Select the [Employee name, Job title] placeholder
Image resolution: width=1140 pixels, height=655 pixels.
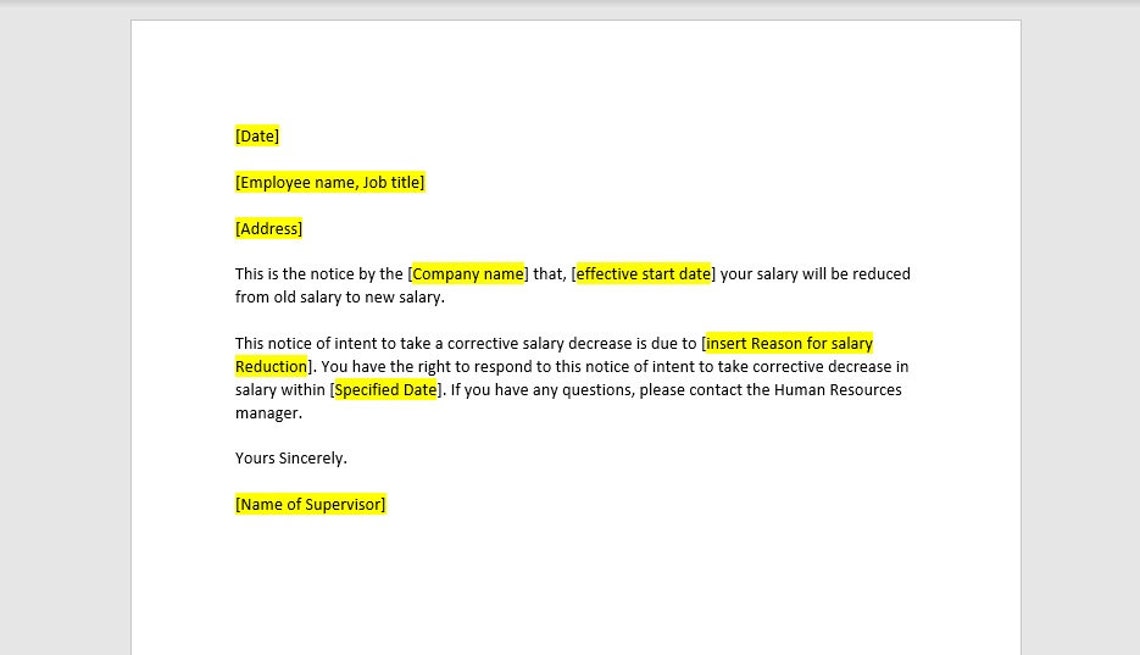tap(330, 182)
